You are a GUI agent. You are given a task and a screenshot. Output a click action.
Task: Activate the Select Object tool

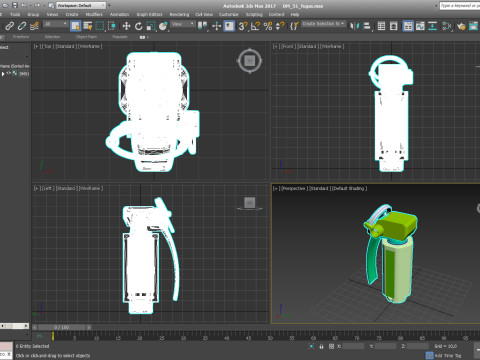pos(76,26)
